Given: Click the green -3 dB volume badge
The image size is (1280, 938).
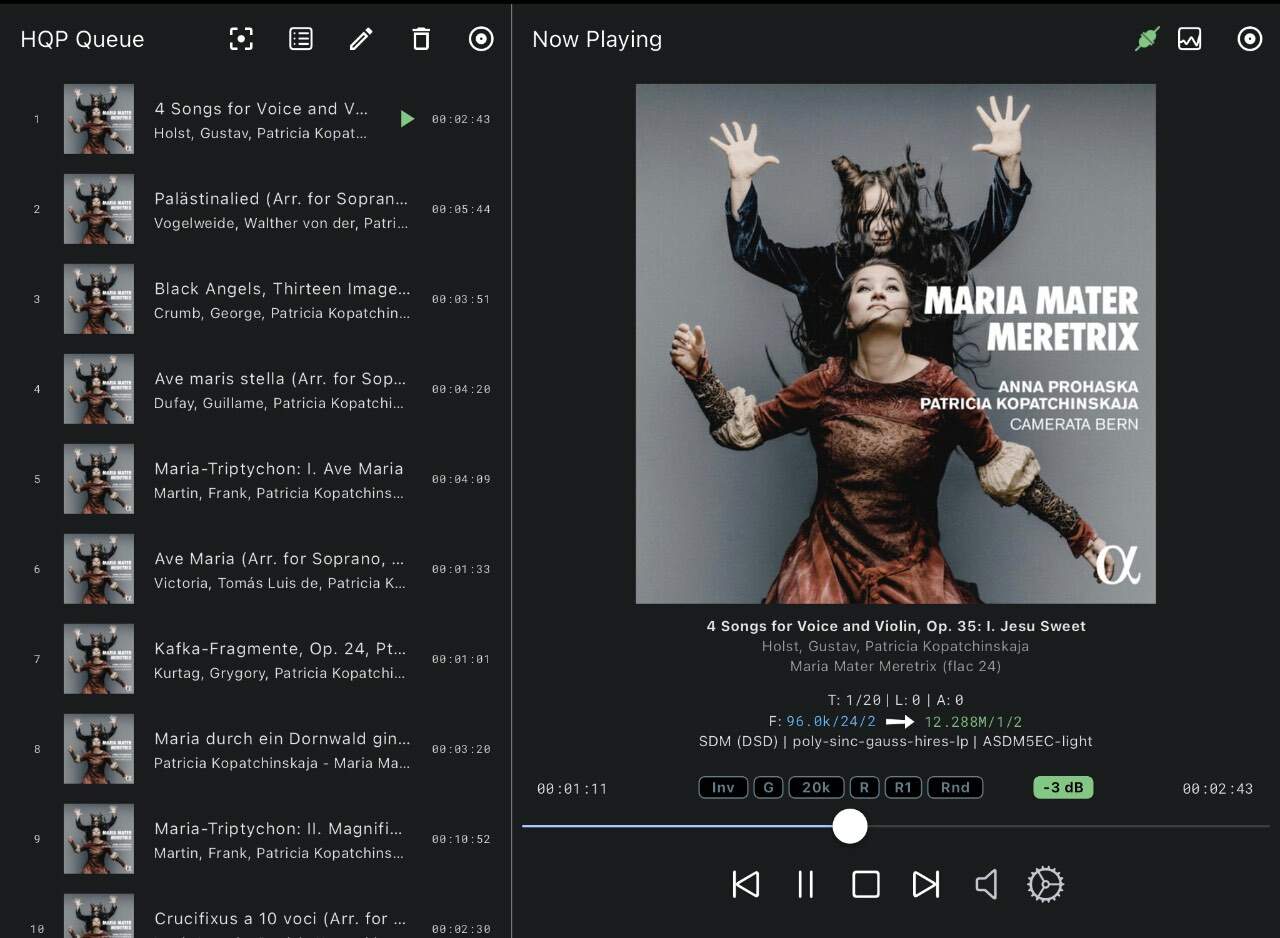Looking at the screenshot, I should coord(1063,788).
